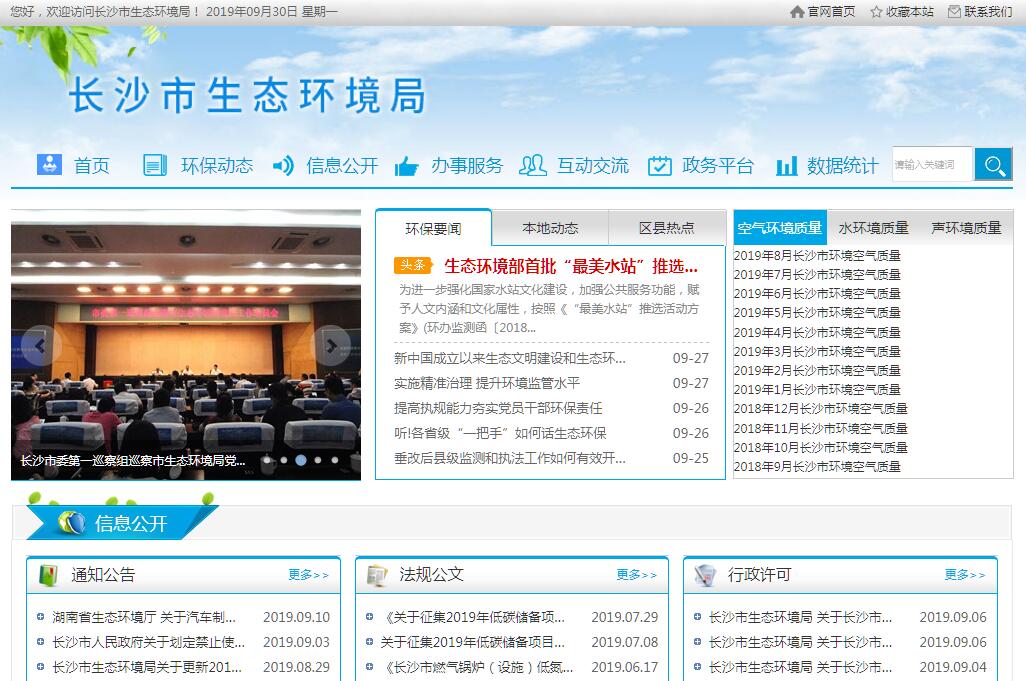Show previous slide with left arrow
Screen dimensions: 1026x681
[41, 345]
